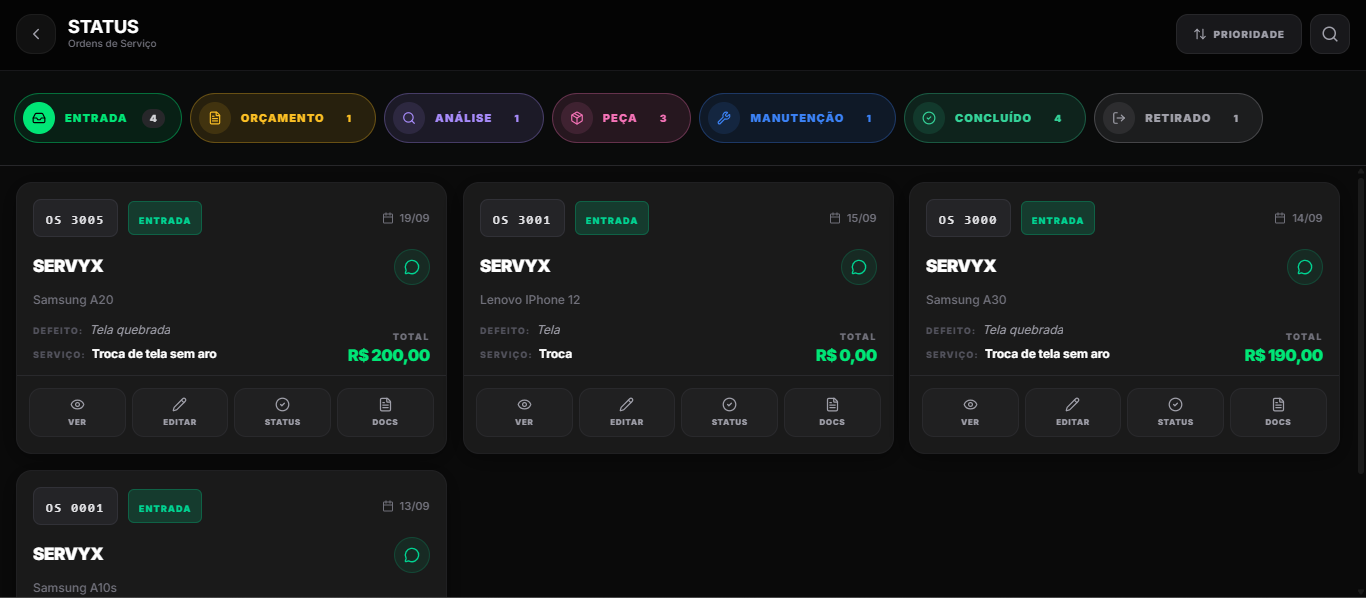This screenshot has height=598, width=1366.
Task: Click the vertical scrollbar on the right
Action: (x=1361, y=325)
